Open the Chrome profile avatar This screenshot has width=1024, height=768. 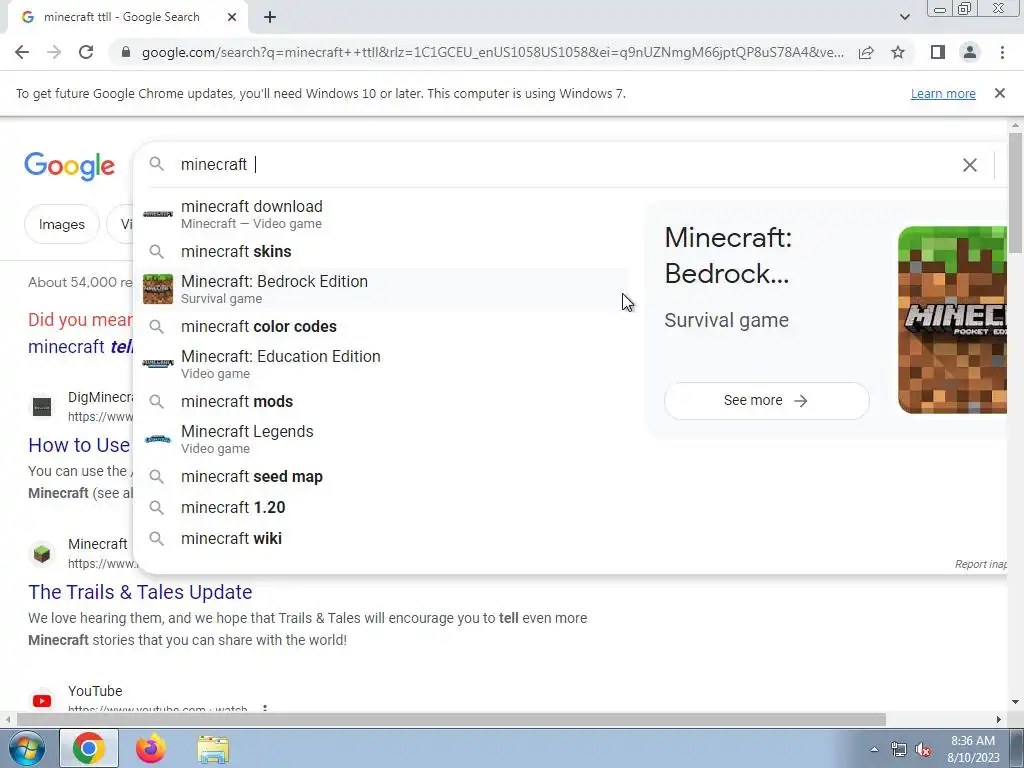970,52
